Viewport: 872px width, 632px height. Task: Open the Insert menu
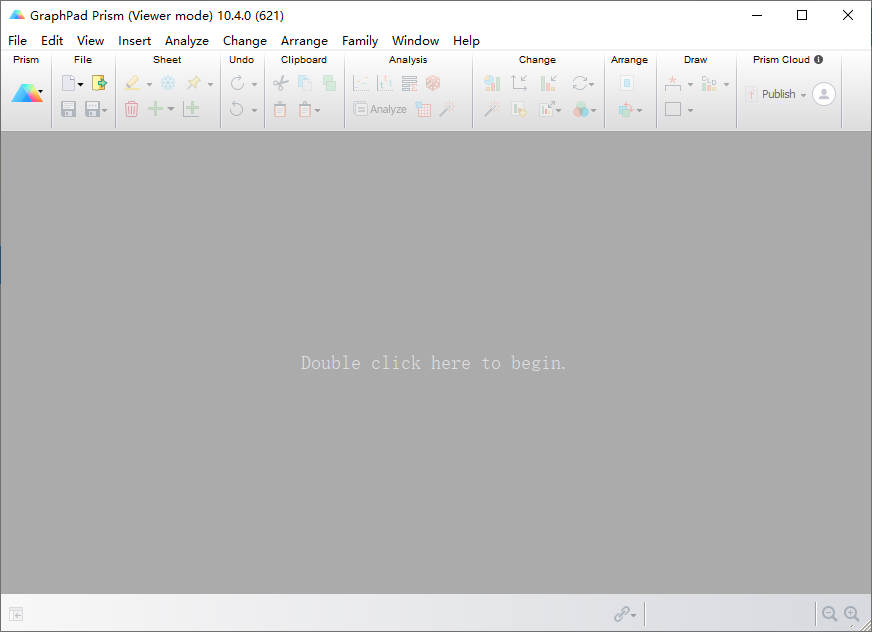point(134,41)
